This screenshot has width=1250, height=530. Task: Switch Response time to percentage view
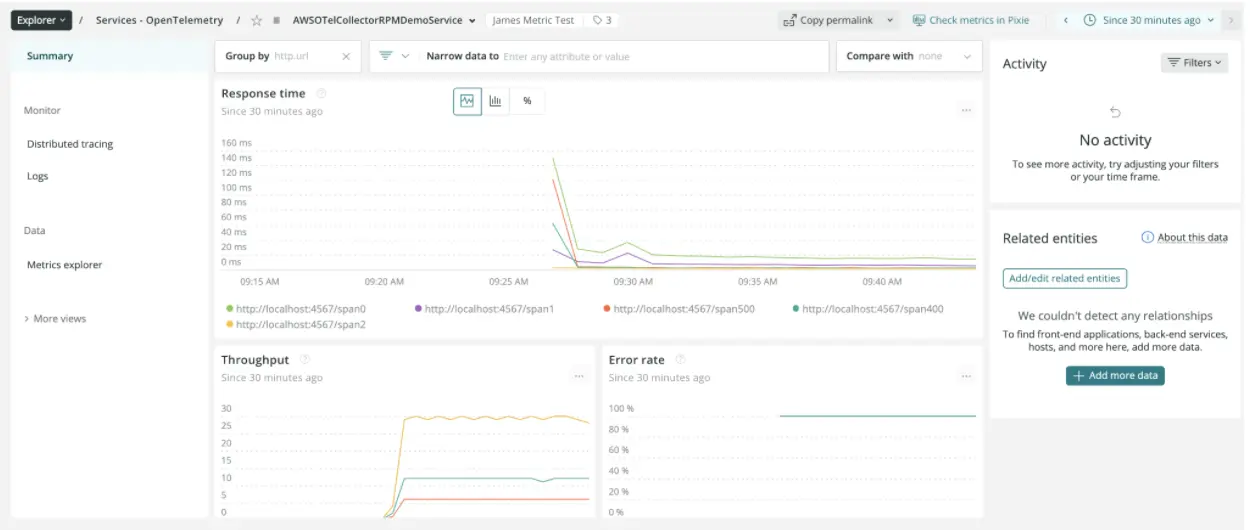click(527, 101)
